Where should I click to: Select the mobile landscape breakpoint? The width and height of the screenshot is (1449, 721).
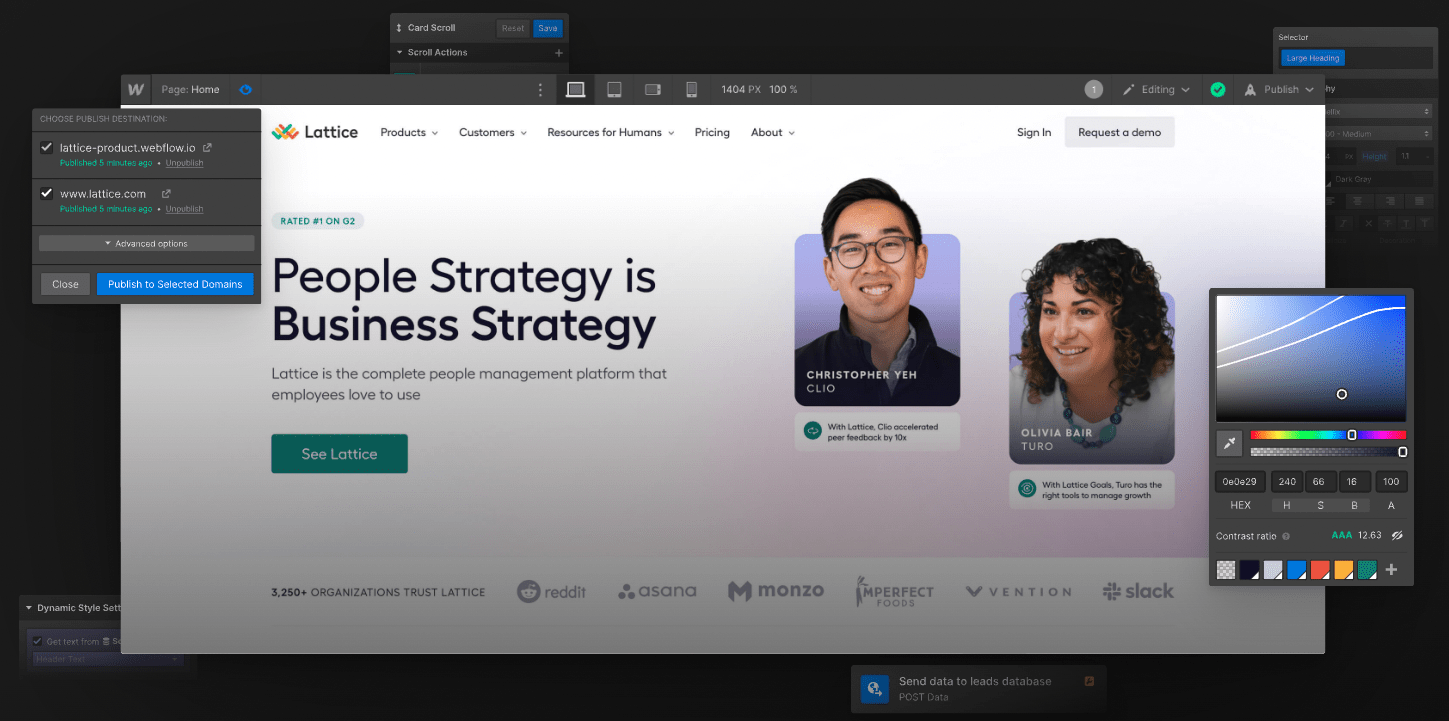(x=653, y=89)
